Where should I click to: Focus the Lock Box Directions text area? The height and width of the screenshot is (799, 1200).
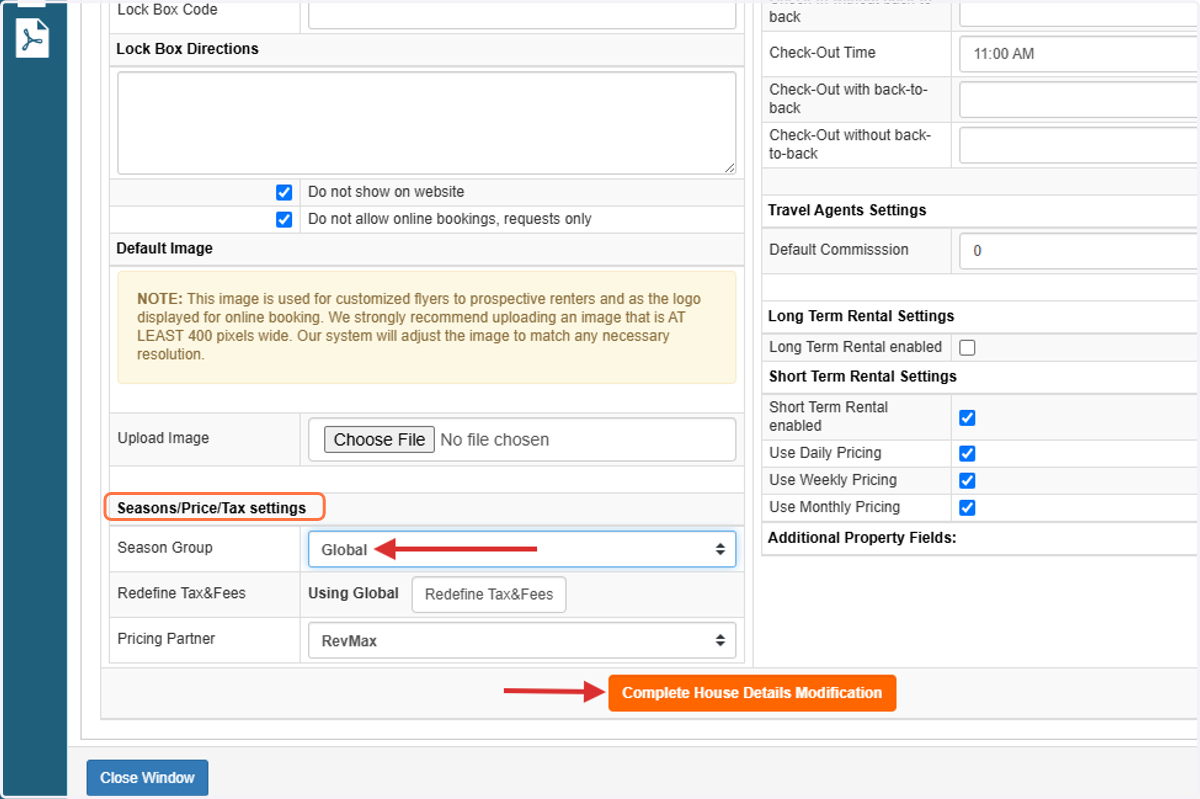click(427, 123)
